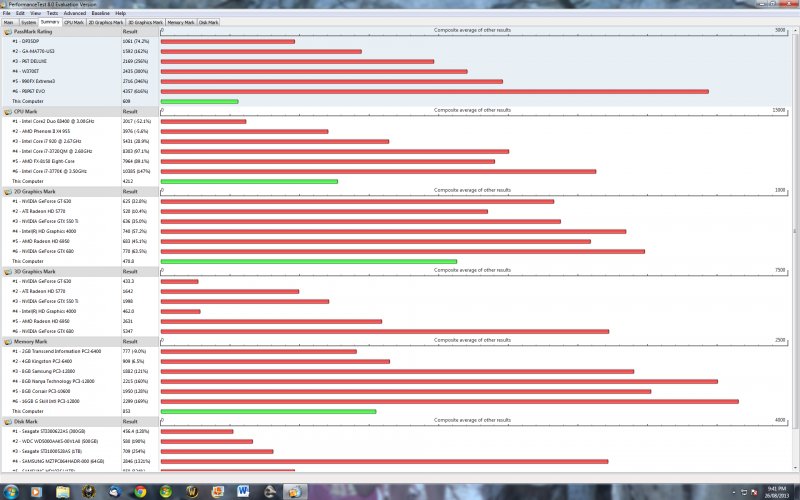The height and width of the screenshot is (500, 800).
Task: Open the File menu
Action: point(7,13)
